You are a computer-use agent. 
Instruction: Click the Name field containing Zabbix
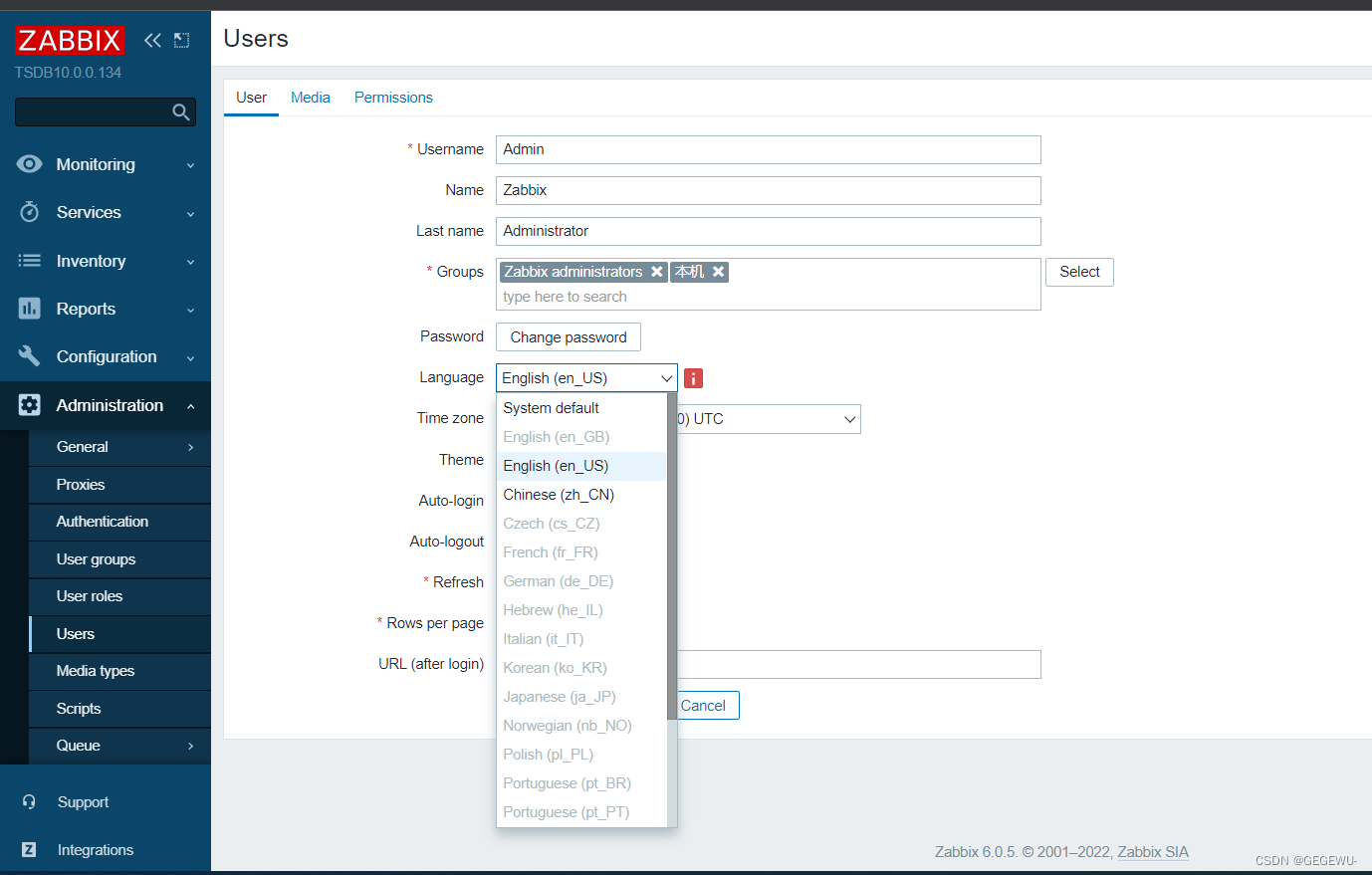(769, 190)
